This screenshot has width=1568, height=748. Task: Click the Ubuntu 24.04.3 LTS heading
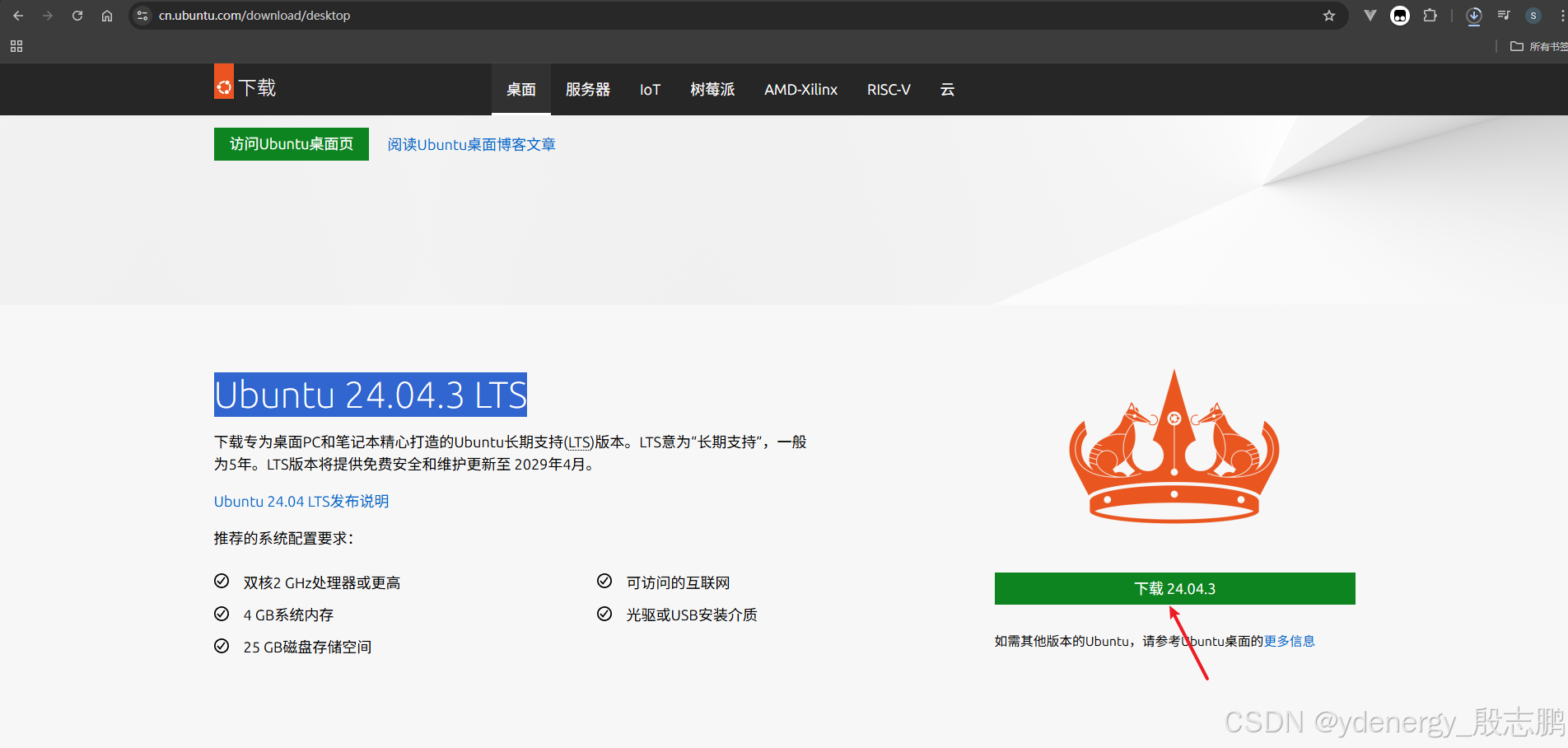pyautogui.click(x=371, y=395)
